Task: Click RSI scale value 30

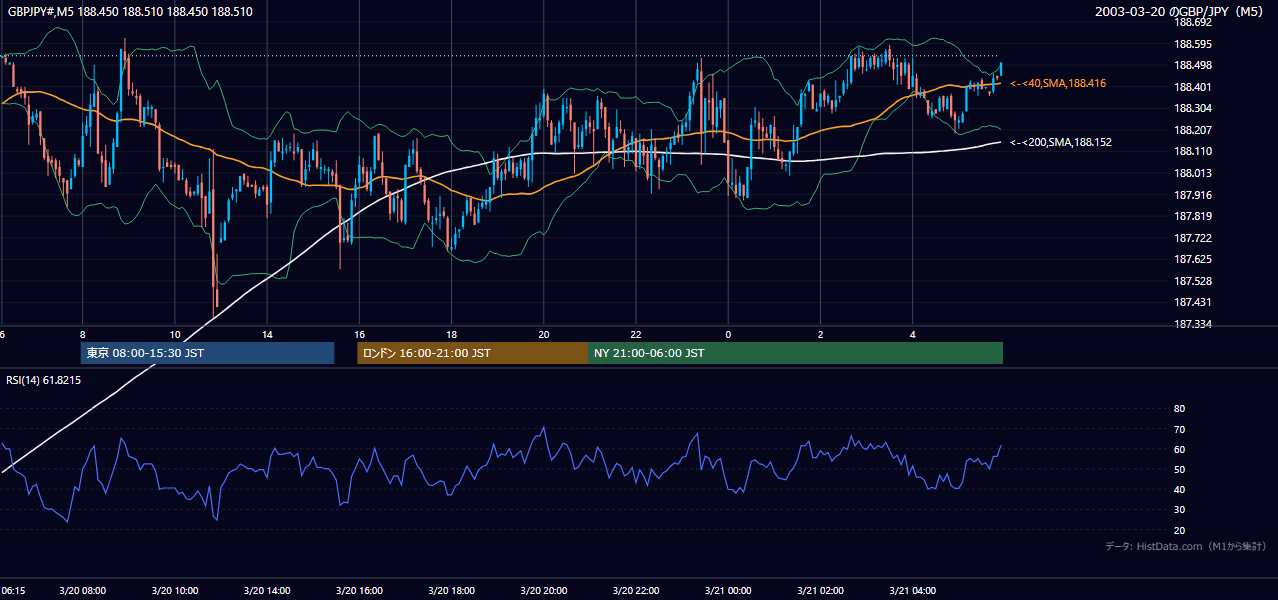Action: pyautogui.click(x=1179, y=510)
